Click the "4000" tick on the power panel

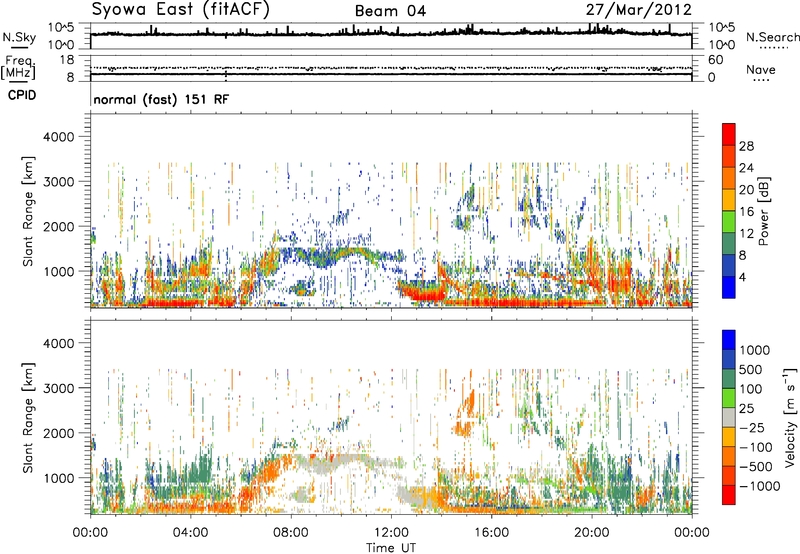click(x=58, y=137)
